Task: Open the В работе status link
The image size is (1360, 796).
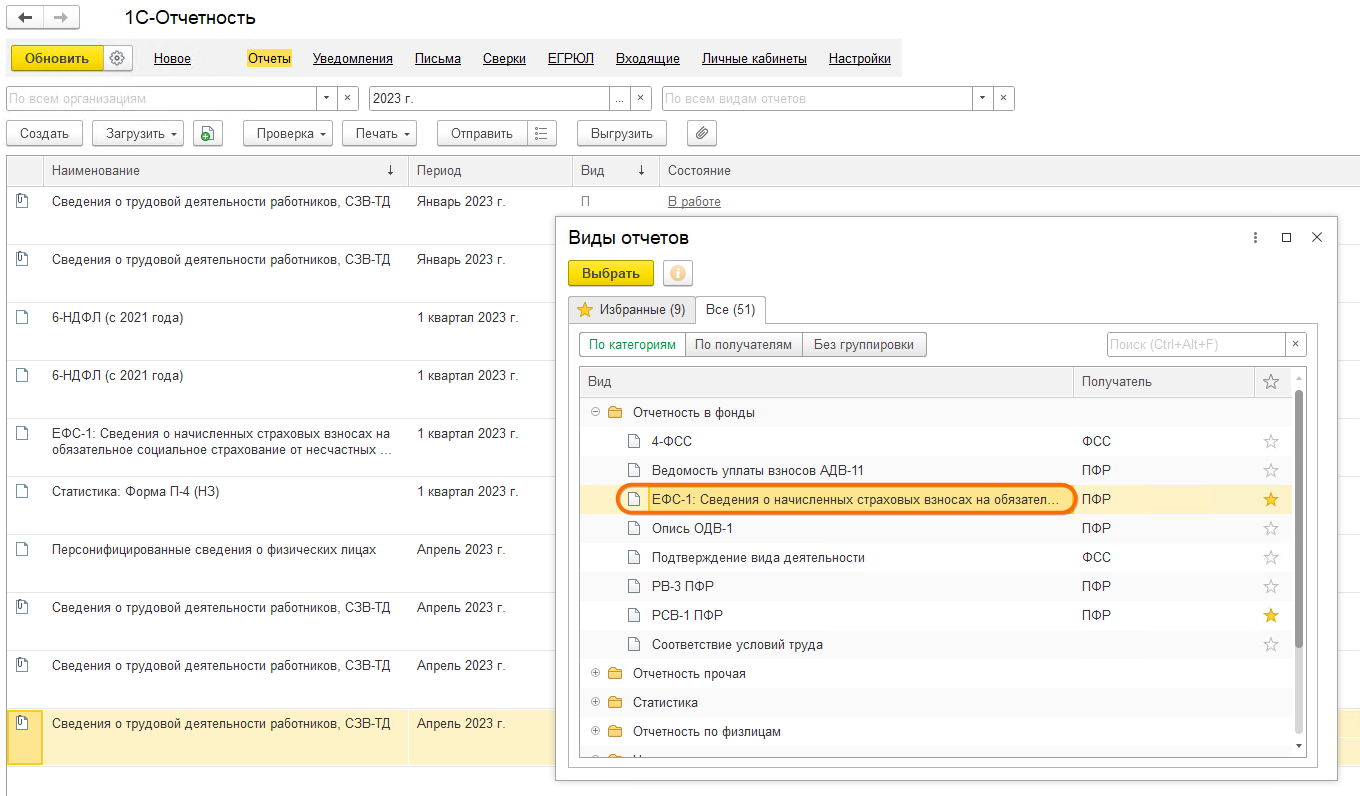Action: 694,201
